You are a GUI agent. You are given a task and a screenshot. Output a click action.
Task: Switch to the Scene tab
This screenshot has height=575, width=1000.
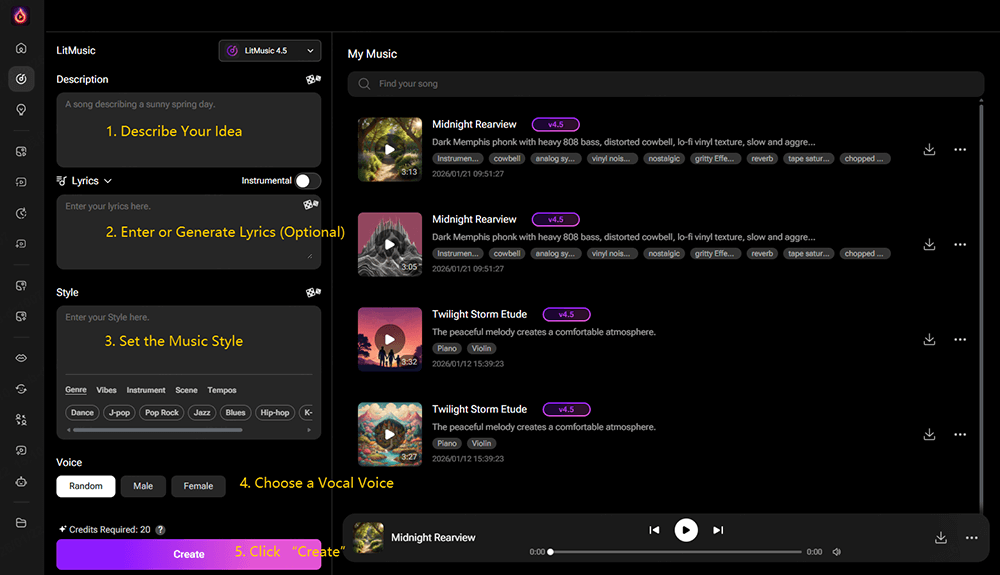(186, 389)
